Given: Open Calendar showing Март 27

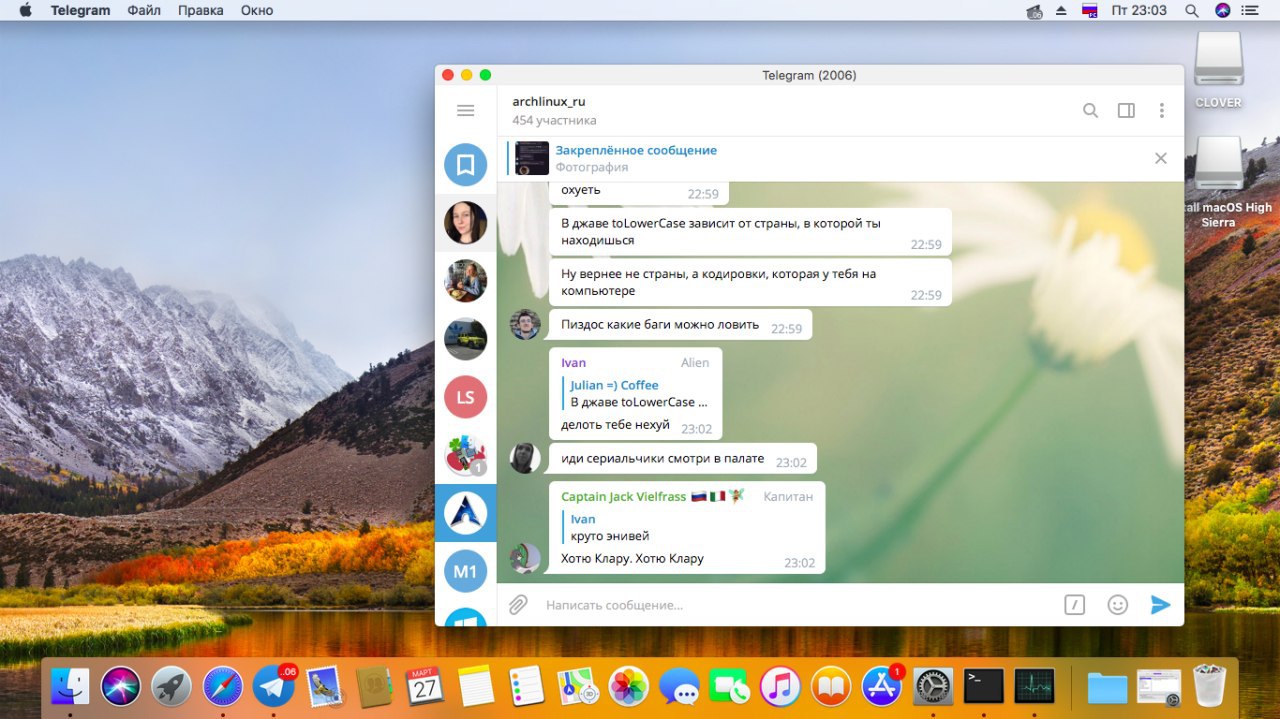Looking at the screenshot, I should tap(425, 686).
